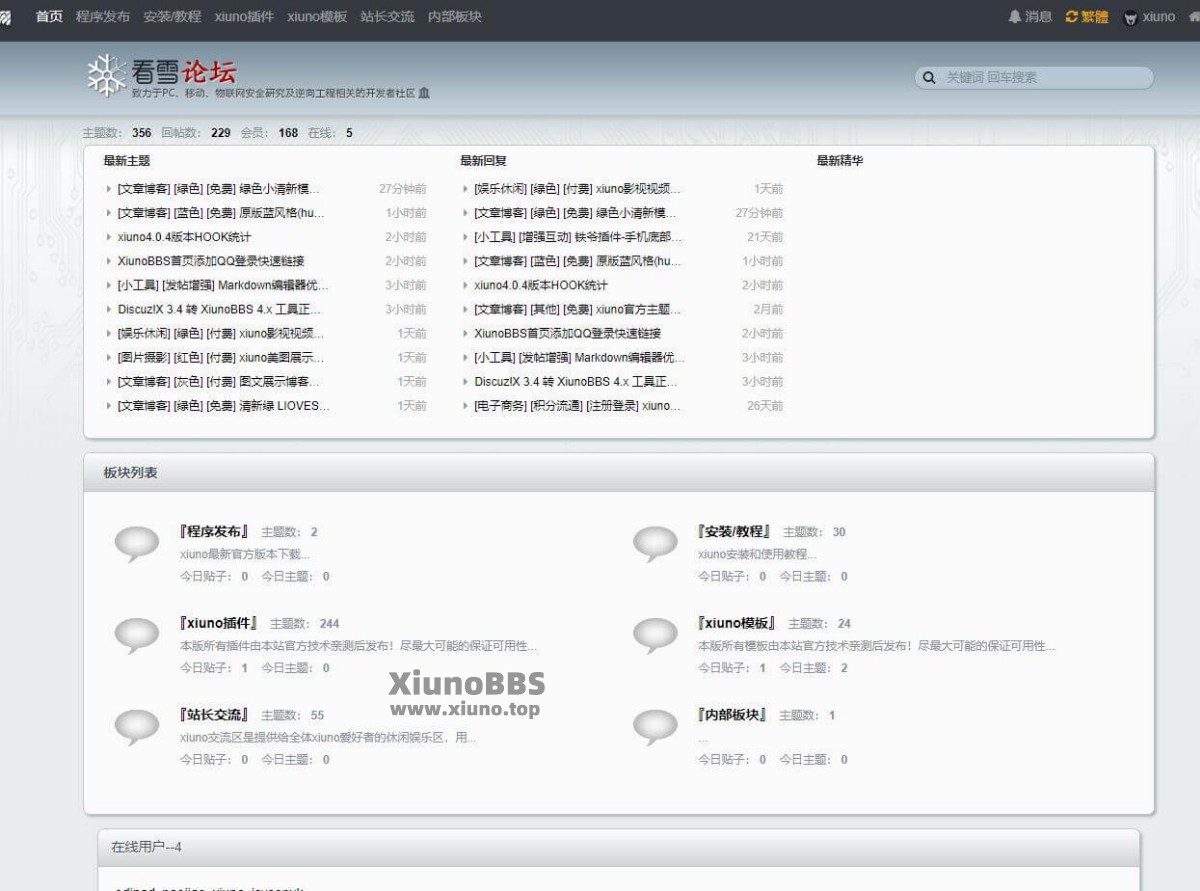Click the bank icon after the site tagline

point(424,93)
